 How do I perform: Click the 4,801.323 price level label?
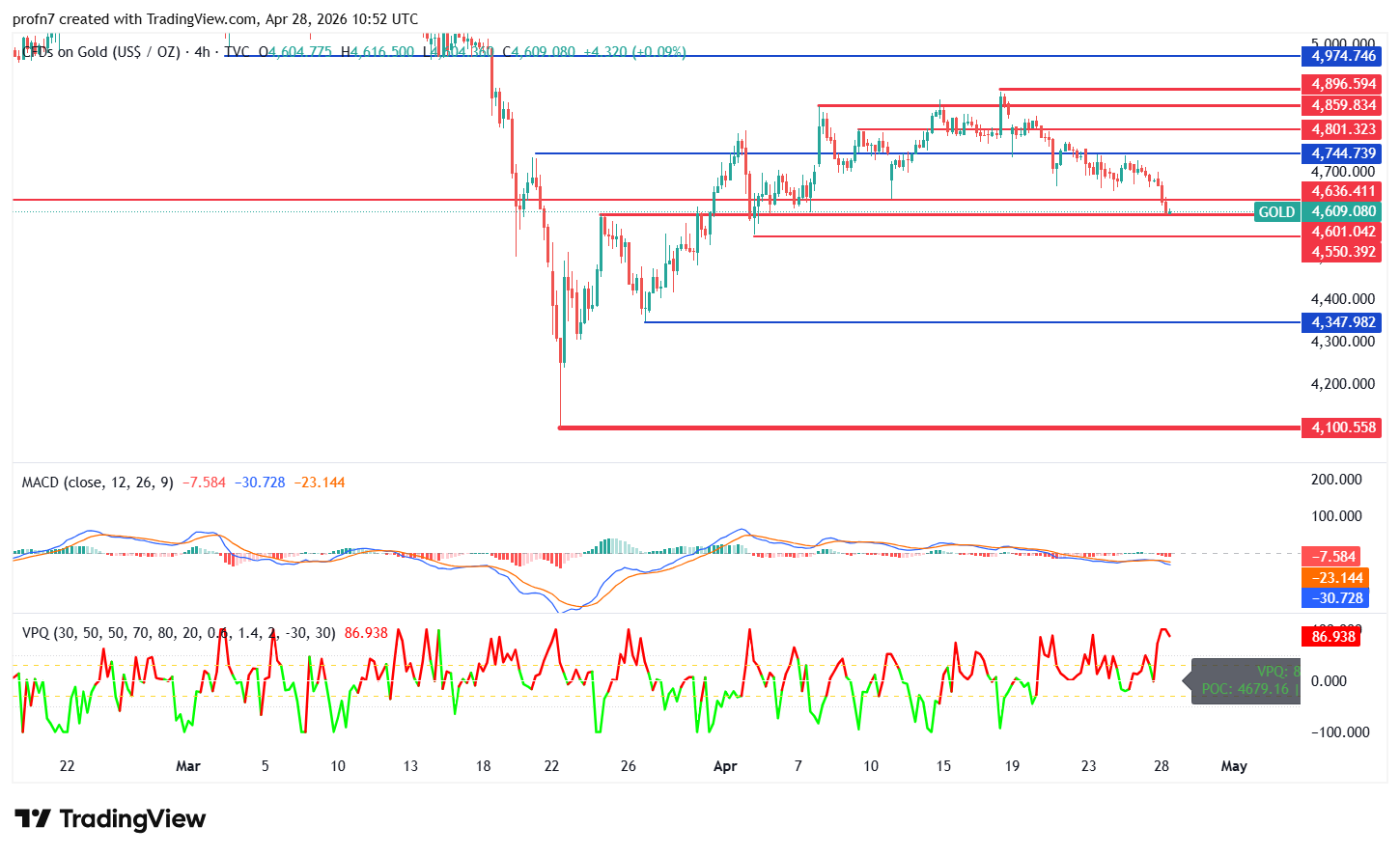tap(1343, 129)
